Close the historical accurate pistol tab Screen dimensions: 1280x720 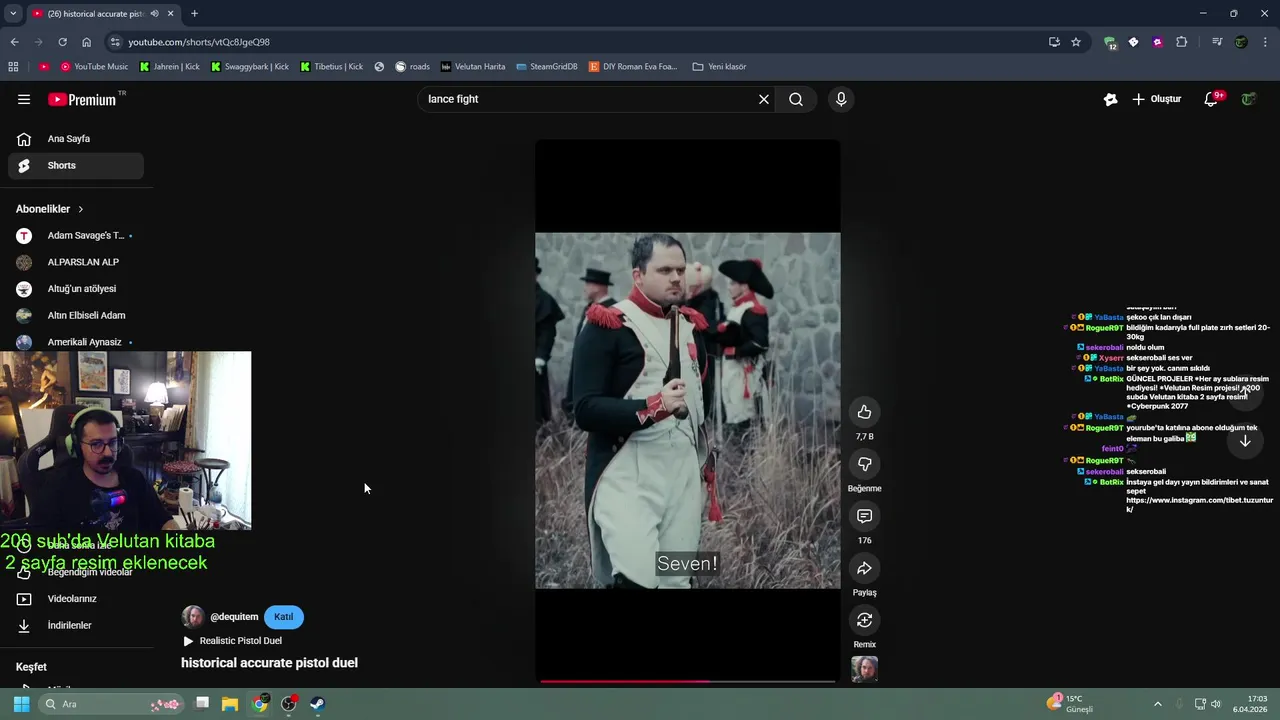click(170, 14)
